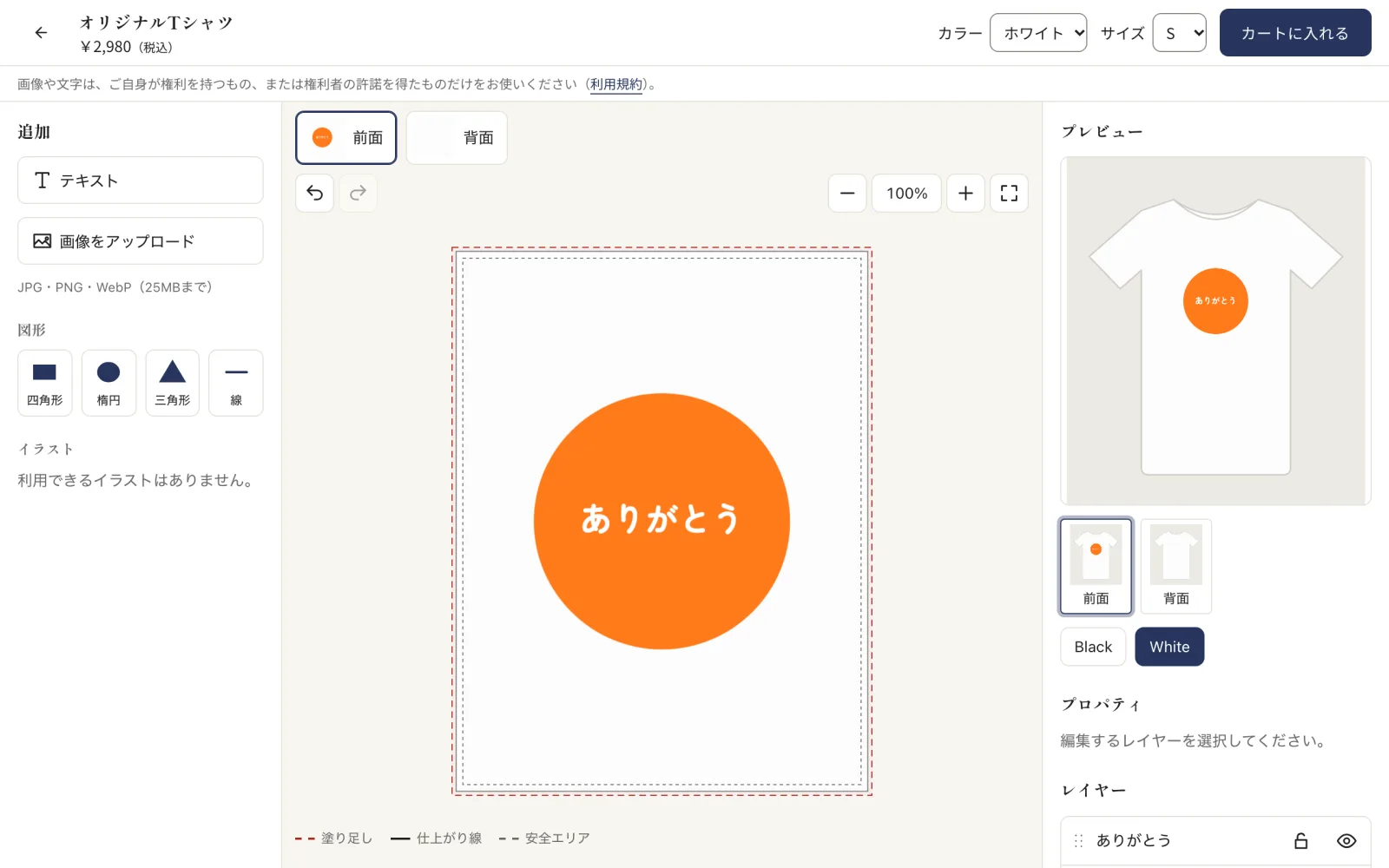1389x868 pixels.
Task: Select the 背面 preview thumbnail
Action: [x=1176, y=566]
